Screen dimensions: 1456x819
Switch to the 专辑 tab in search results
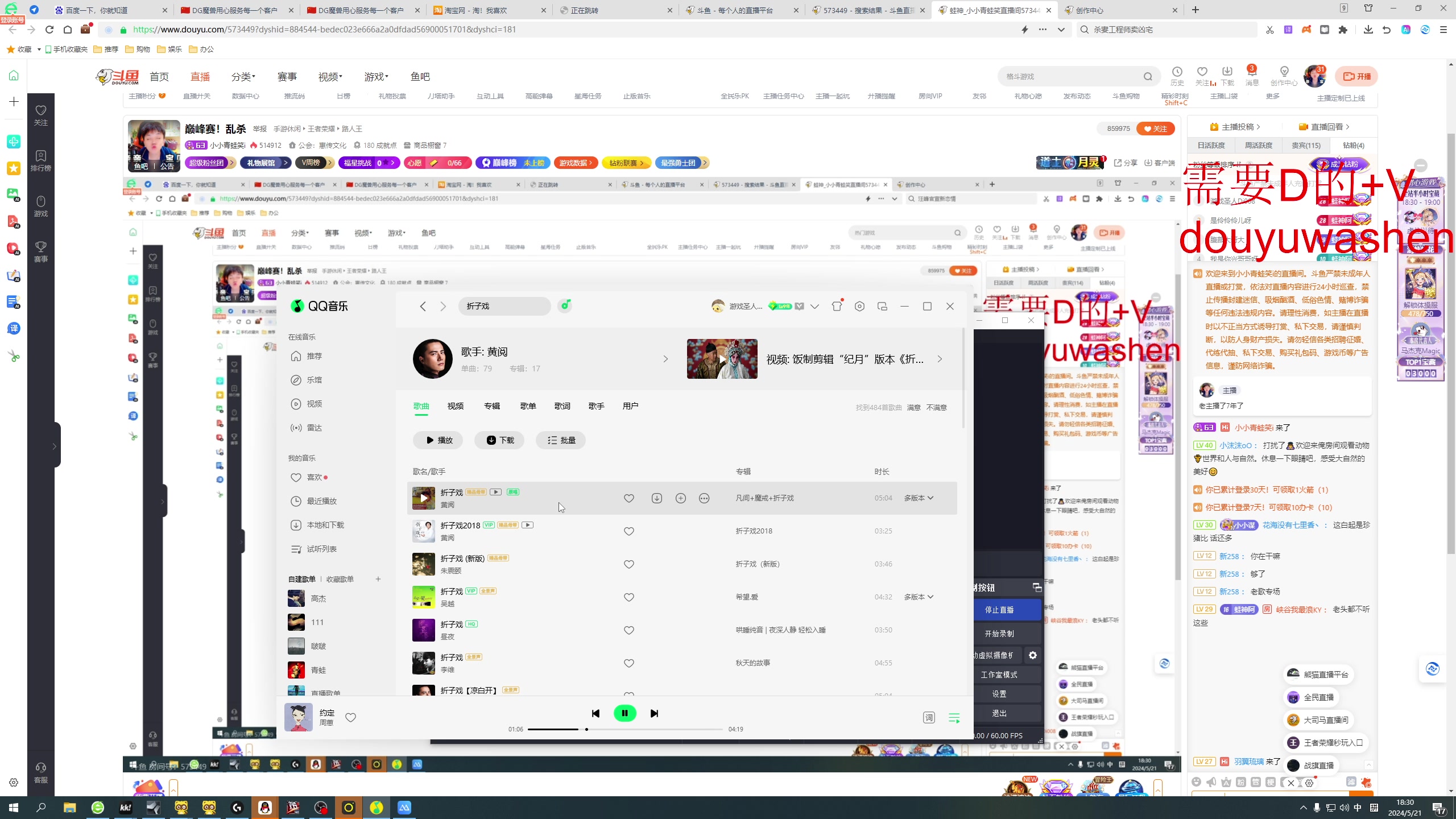coord(491,406)
